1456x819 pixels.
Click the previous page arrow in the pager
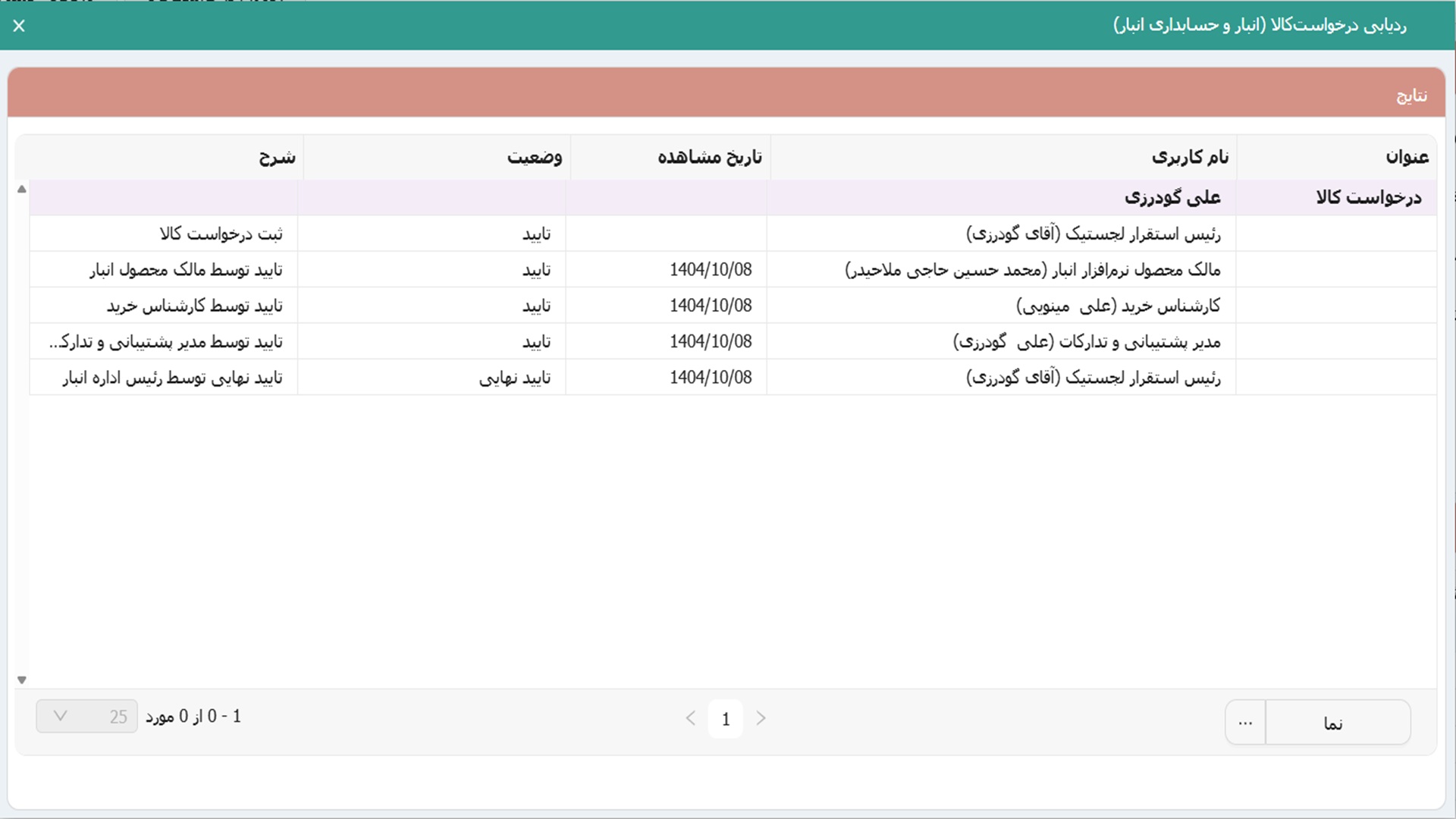pos(690,718)
